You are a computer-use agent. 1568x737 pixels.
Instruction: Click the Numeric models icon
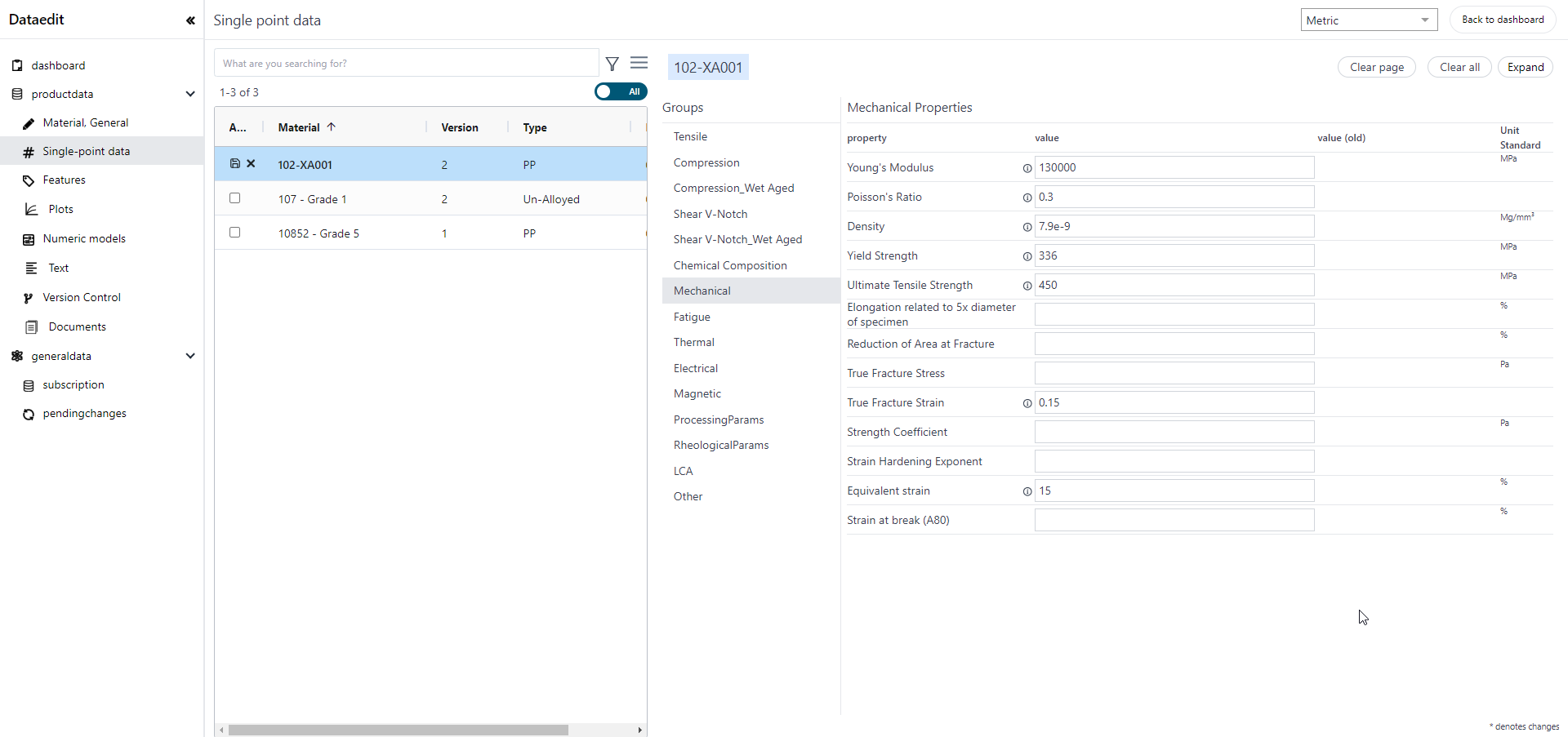[29, 239]
